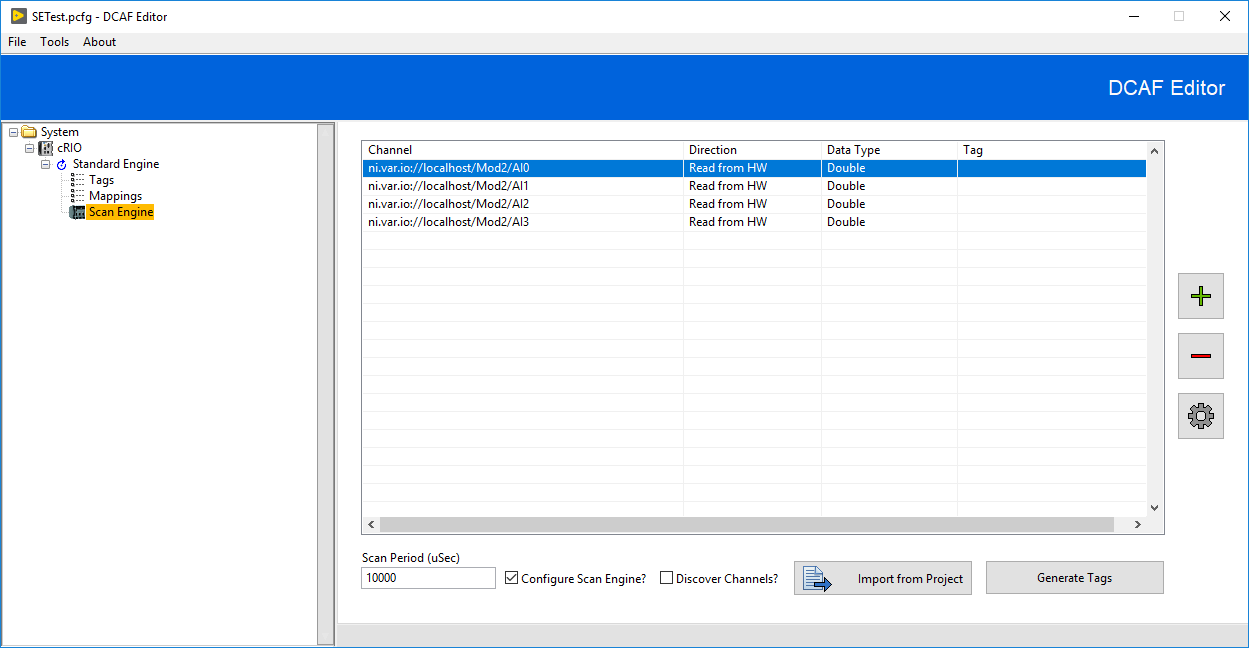Click Double data type cell for AI0

[x=889, y=168]
